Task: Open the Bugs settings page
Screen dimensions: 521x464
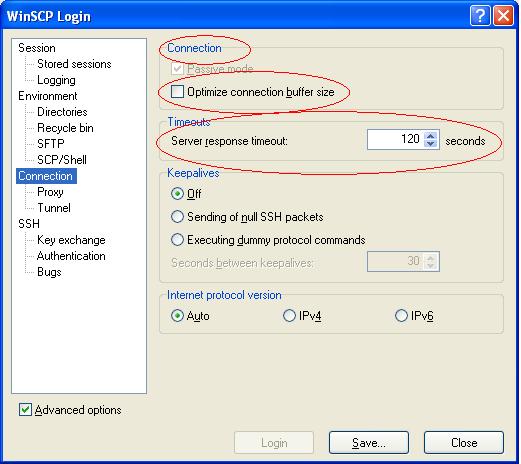Action: (49, 272)
